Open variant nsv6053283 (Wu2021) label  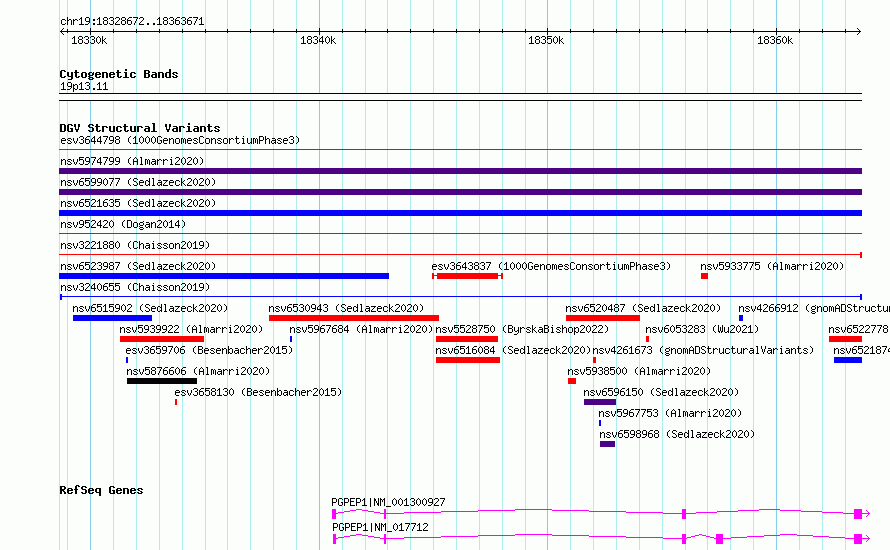pos(702,329)
